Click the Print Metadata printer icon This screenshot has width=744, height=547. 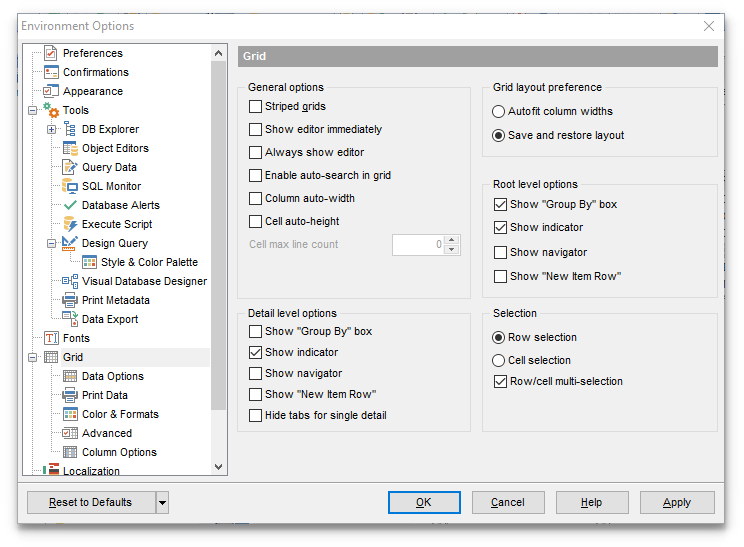[x=70, y=300]
